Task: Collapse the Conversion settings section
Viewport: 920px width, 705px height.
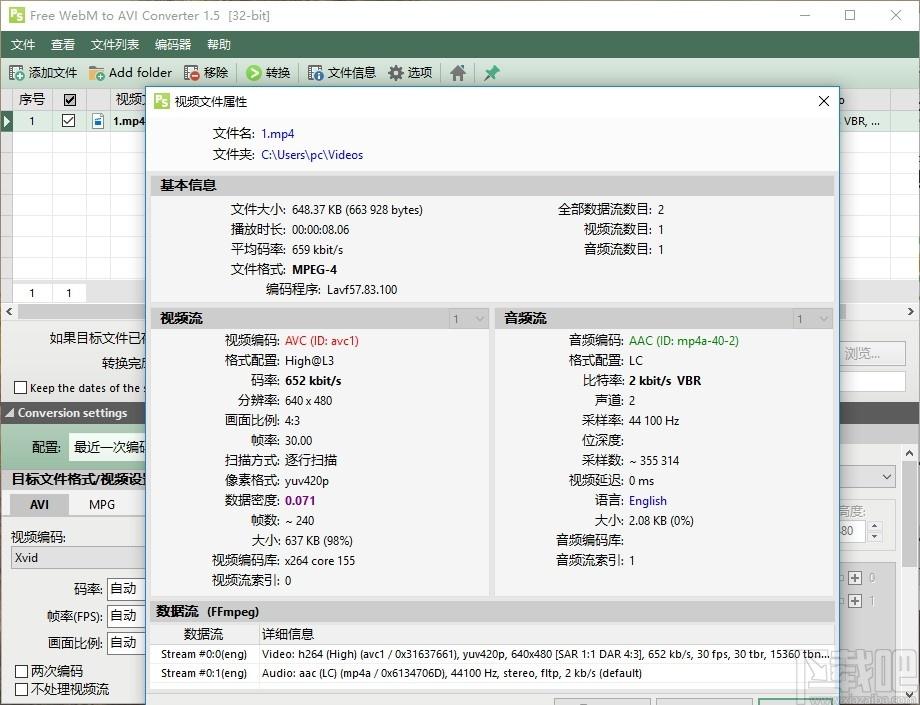Action: pos(9,413)
